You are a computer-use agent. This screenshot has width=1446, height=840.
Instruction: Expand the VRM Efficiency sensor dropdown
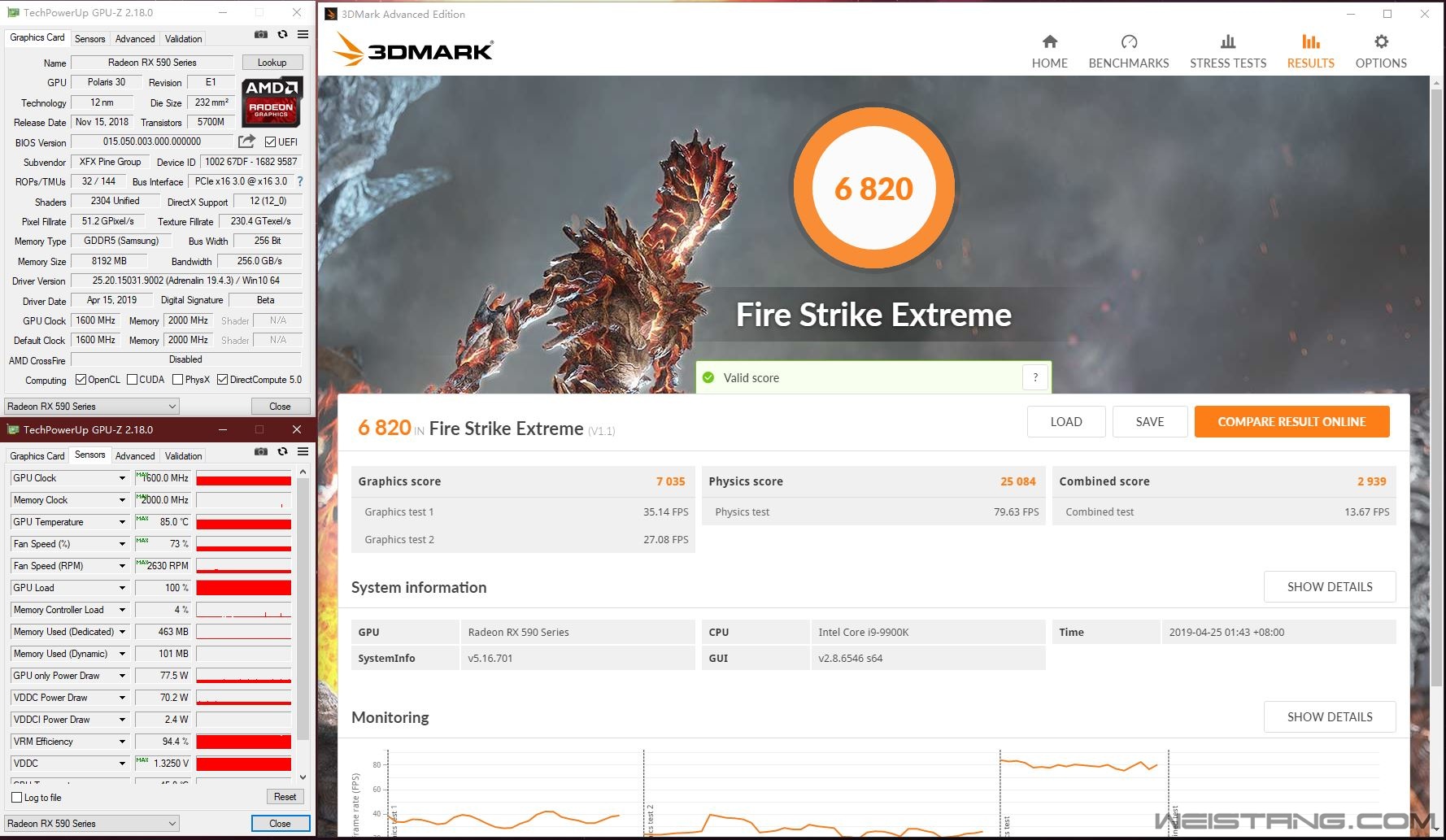[x=123, y=742]
